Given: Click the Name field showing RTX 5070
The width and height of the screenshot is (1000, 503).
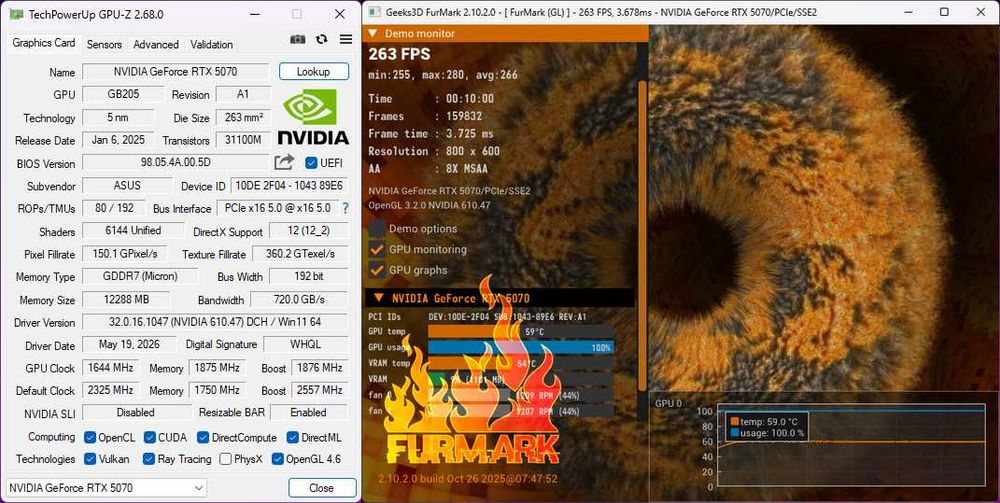Looking at the screenshot, I should coord(175,71).
